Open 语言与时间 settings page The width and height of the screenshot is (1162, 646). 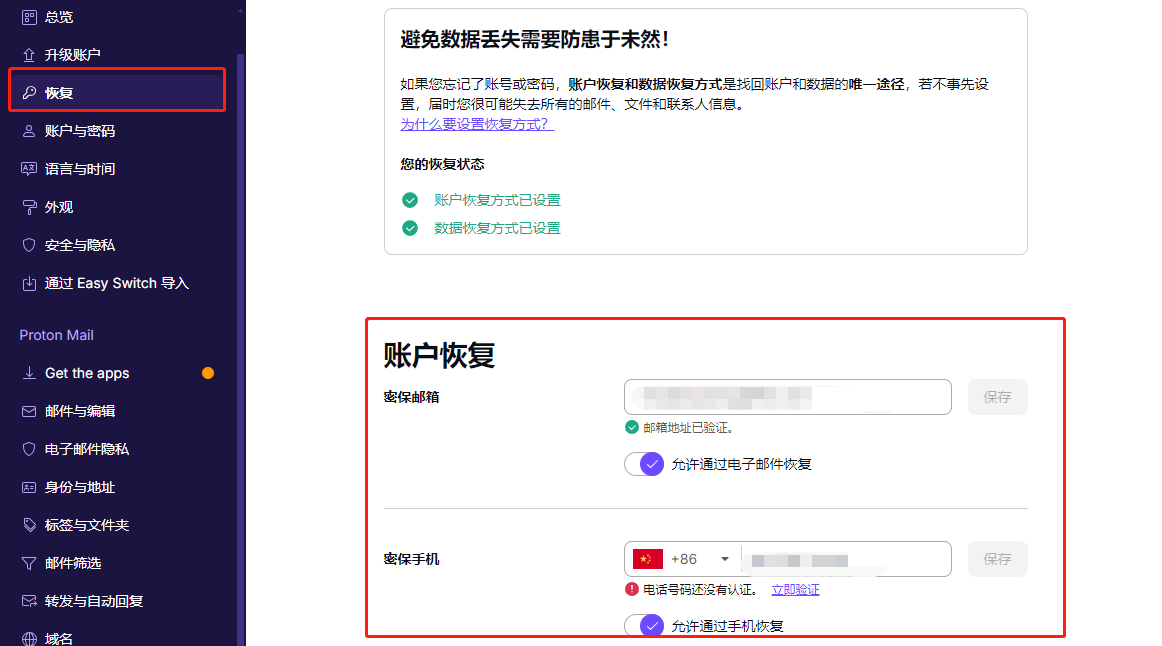click(x=80, y=169)
